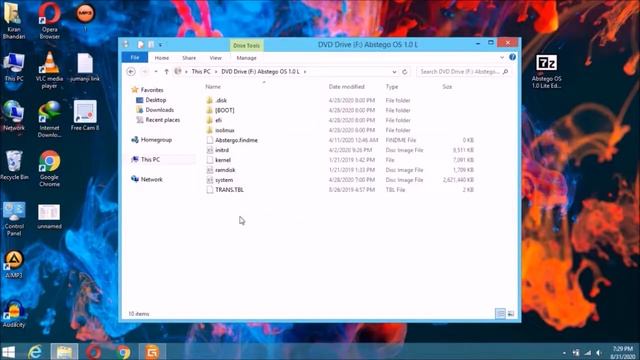The width and height of the screenshot is (640, 360).
Task: Click the Windows Start button
Action: (9, 352)
